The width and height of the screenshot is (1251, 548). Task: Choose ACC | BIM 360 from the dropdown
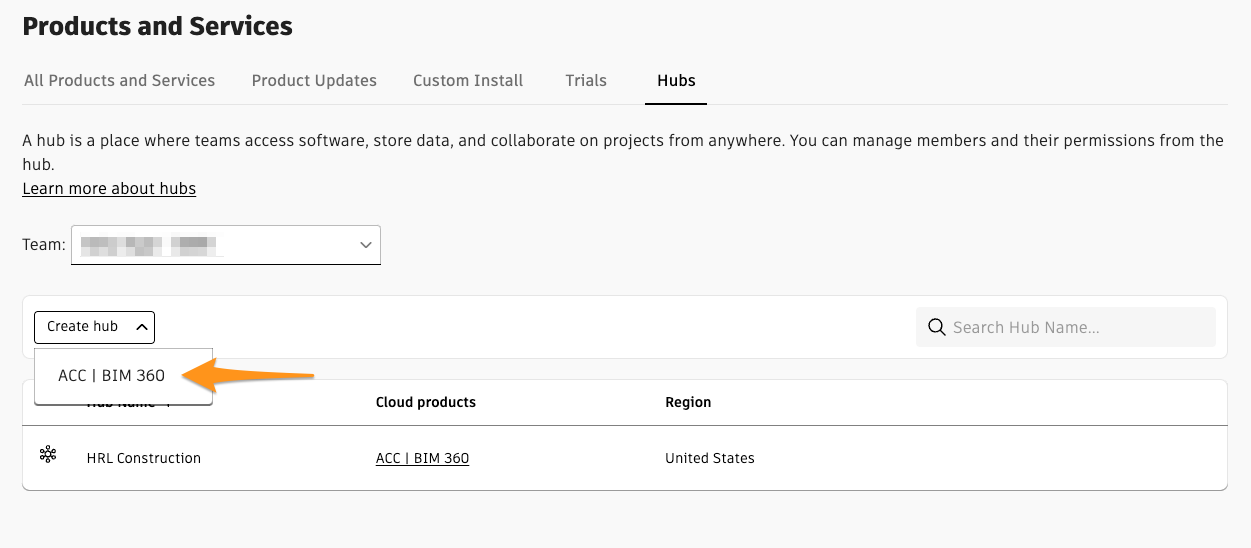111,376
